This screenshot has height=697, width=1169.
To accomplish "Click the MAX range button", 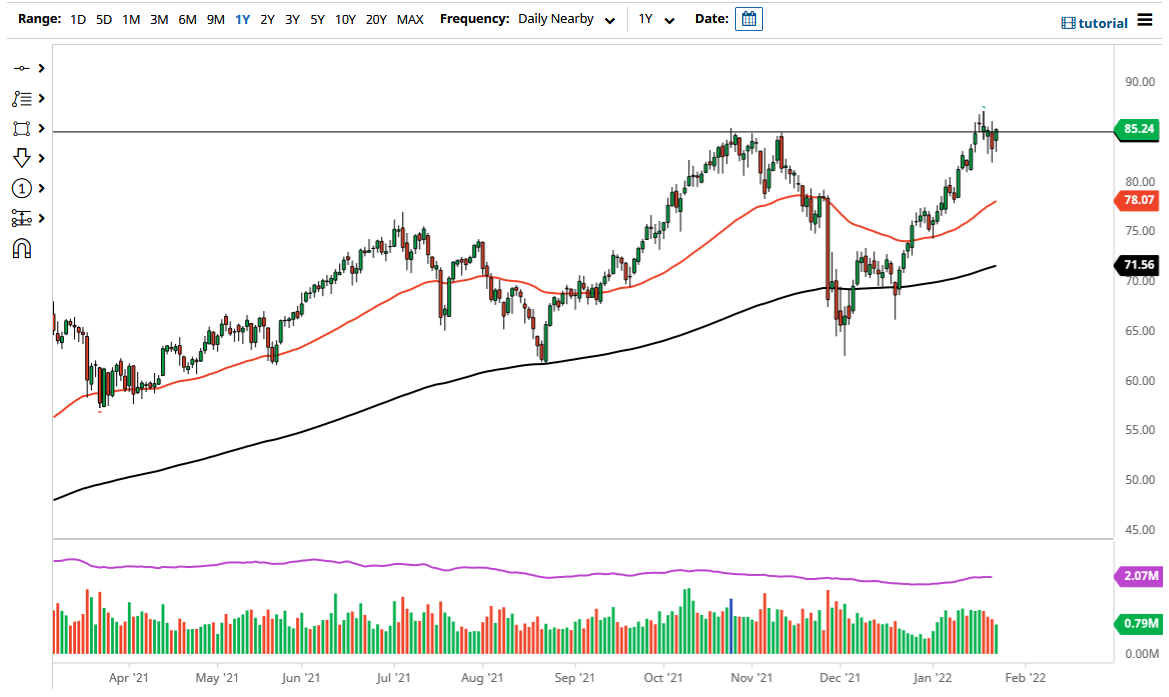I will coord(410,19).
